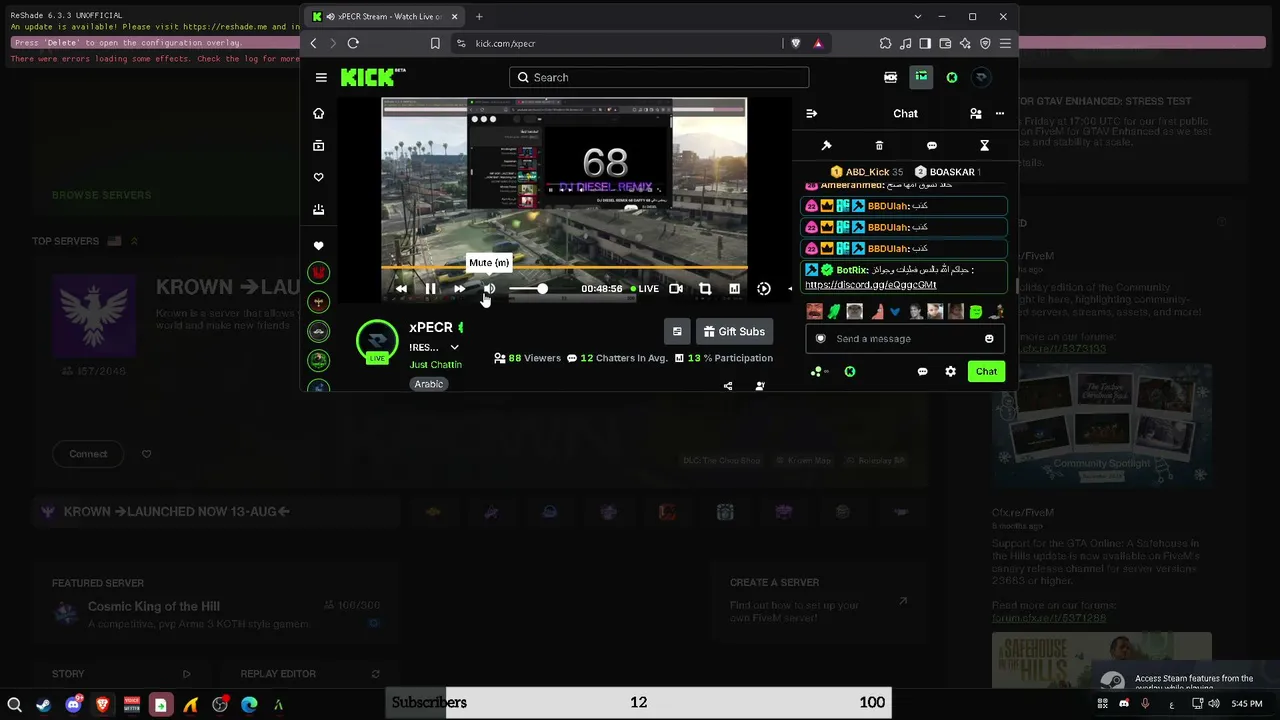Open the Kick hamburger sidebar menu
Viewport: 1280px width, 720px height.
coord(321,77)
